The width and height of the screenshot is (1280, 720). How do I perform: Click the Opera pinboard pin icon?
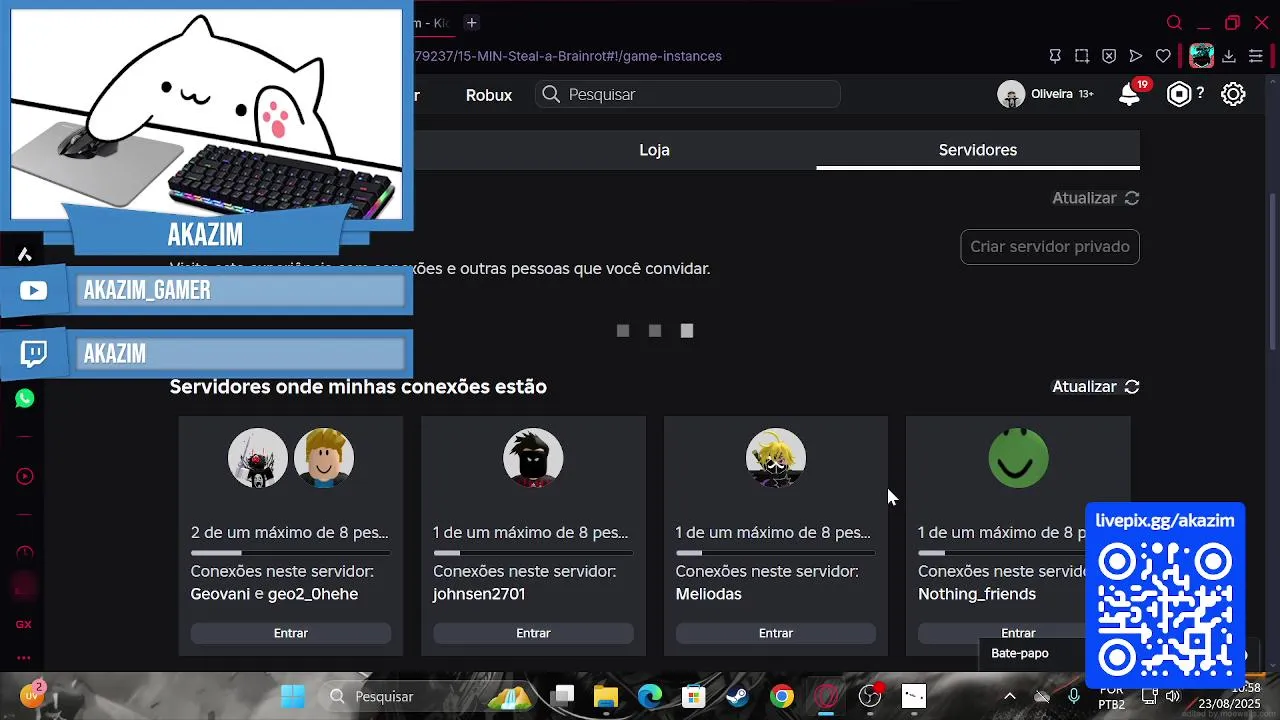(x=1055, y=56)
